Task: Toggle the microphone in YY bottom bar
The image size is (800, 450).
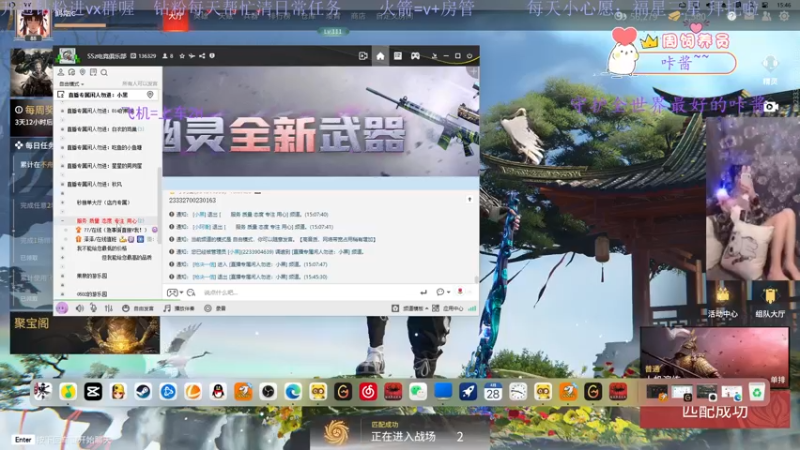Action: [93, 308]
